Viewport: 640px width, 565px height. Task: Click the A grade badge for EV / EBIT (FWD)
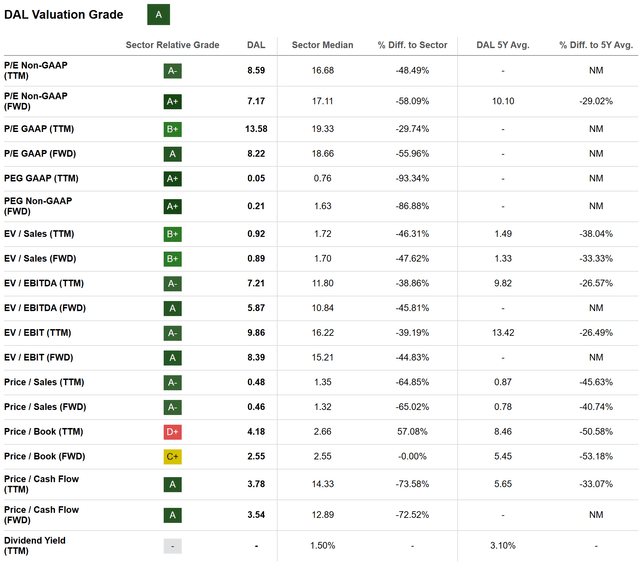tap(173, 358)
